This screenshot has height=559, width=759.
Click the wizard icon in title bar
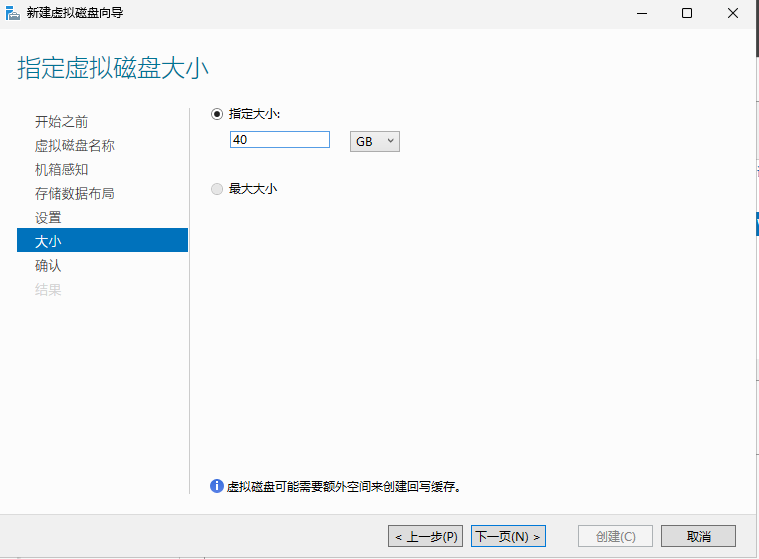(x=13, y=13)
